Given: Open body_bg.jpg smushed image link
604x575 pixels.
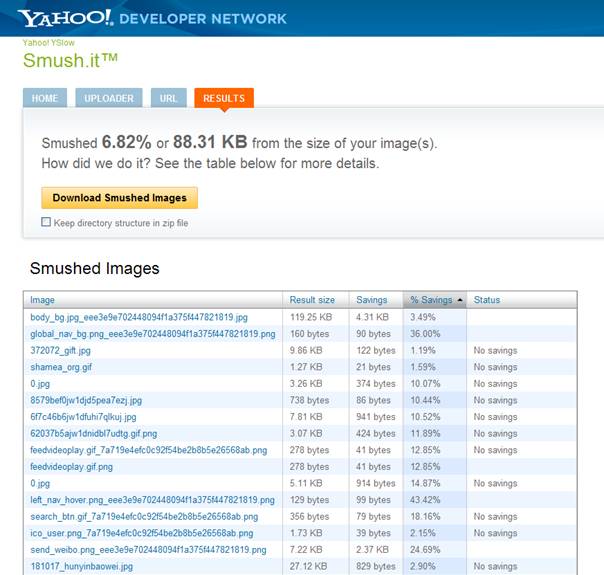Looking at the screenshot, I should coord(138,317).
